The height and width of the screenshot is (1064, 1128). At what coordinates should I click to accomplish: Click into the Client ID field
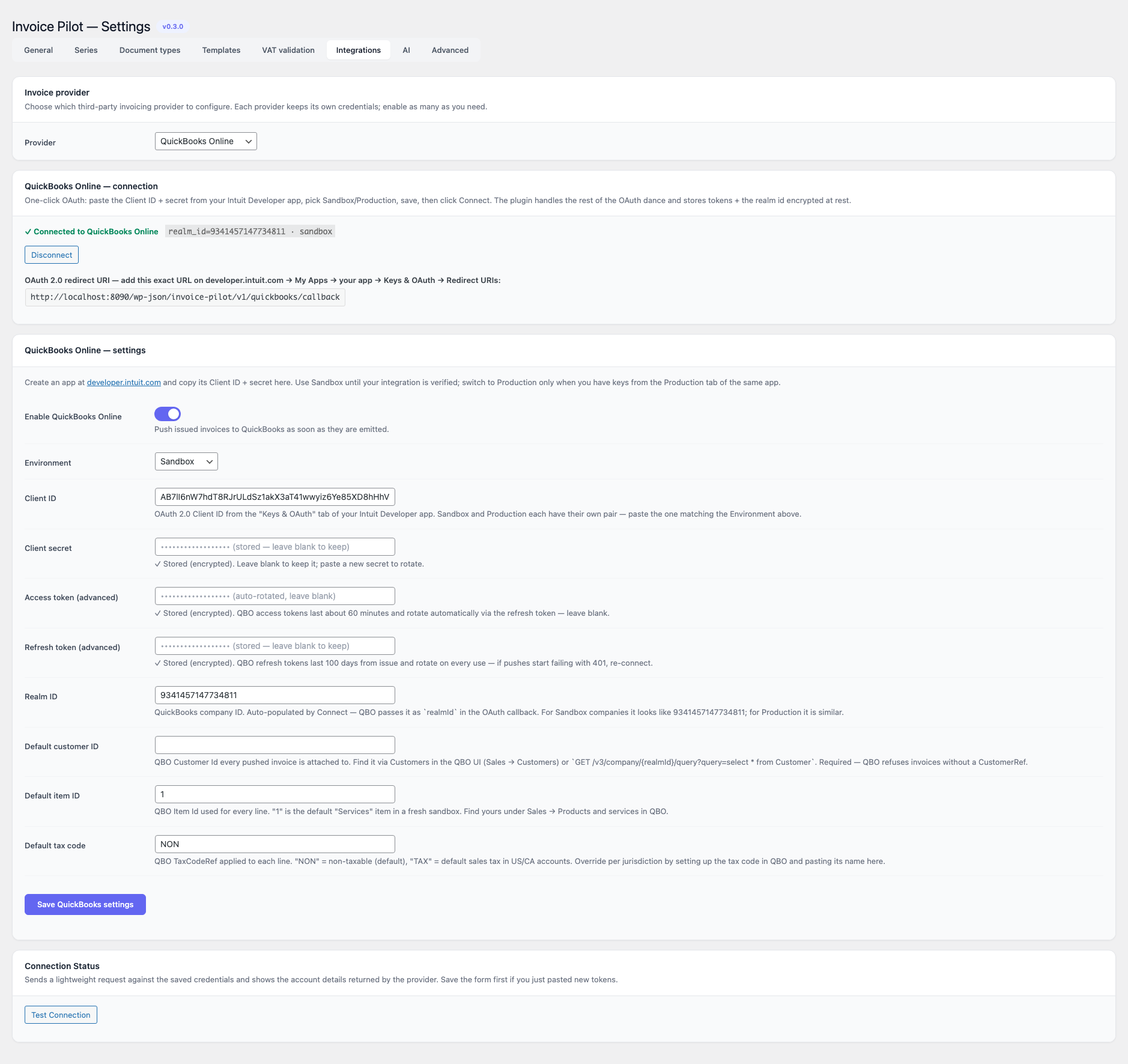point(275,497)
